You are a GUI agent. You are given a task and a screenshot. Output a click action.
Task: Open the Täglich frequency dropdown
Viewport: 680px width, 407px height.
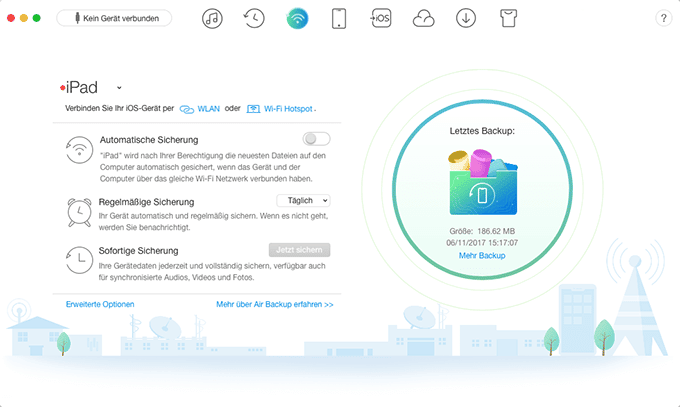coord(304,200)
